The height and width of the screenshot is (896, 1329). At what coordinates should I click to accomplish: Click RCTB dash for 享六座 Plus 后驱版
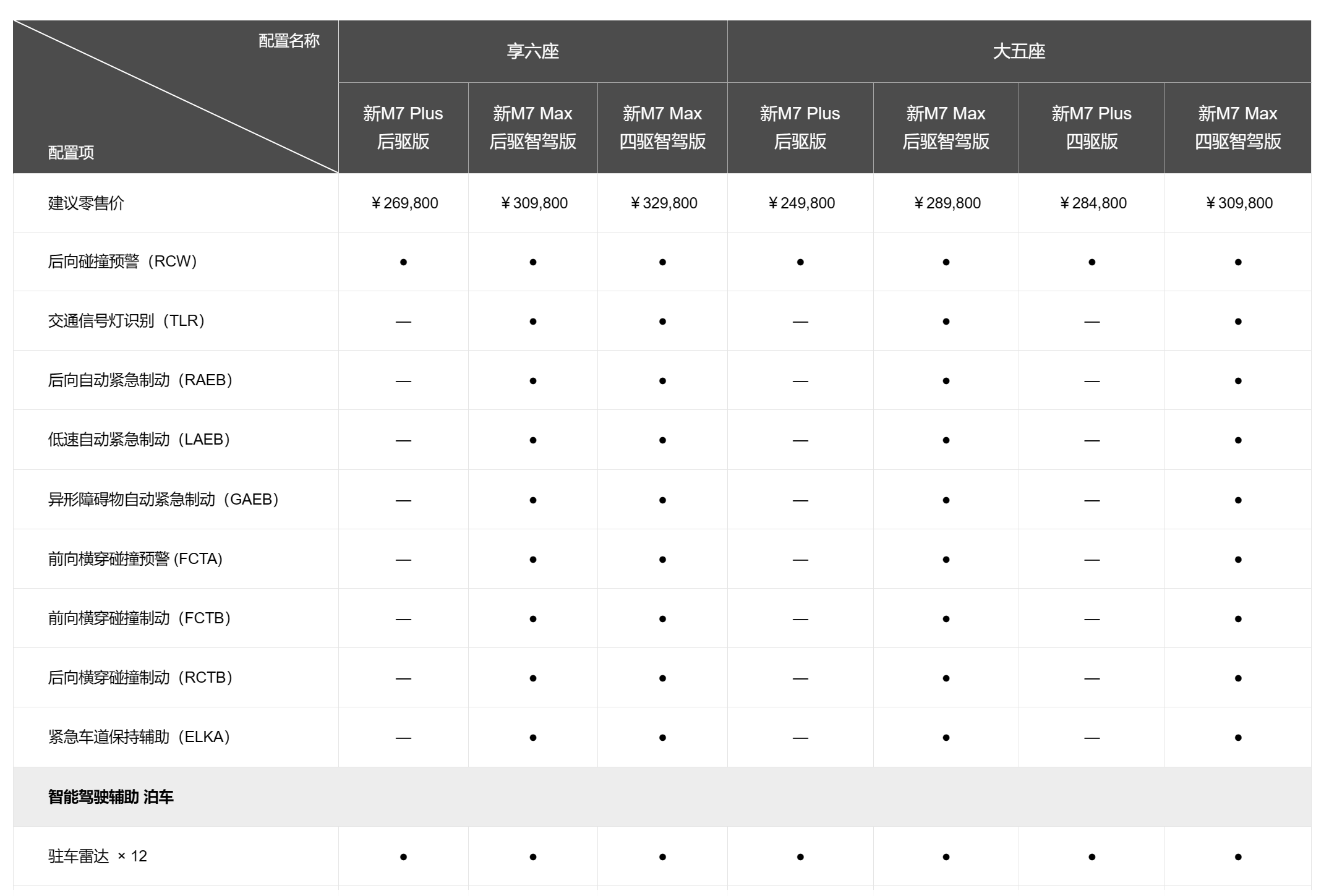coord(403,678)
